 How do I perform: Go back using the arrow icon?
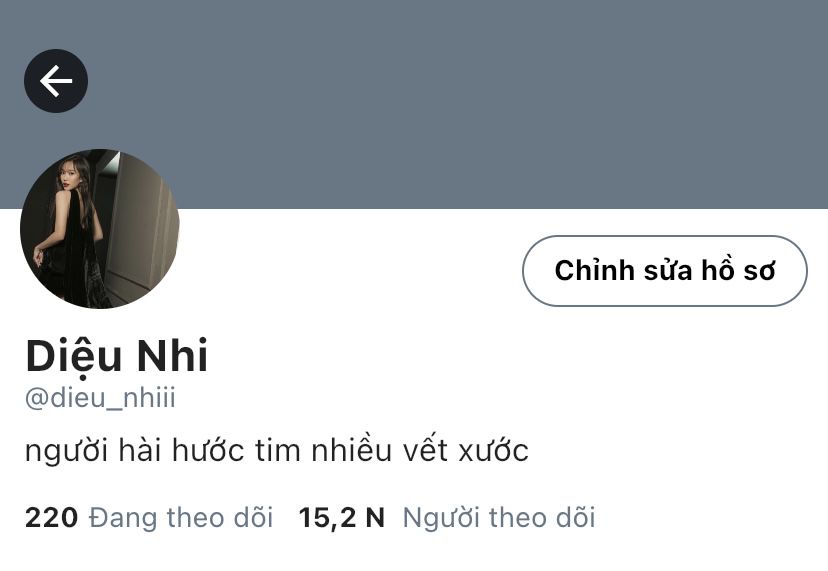click(56, 81)
